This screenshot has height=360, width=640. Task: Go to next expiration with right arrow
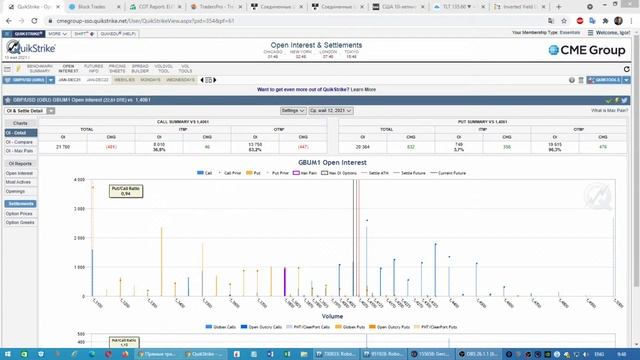[215, 80]
